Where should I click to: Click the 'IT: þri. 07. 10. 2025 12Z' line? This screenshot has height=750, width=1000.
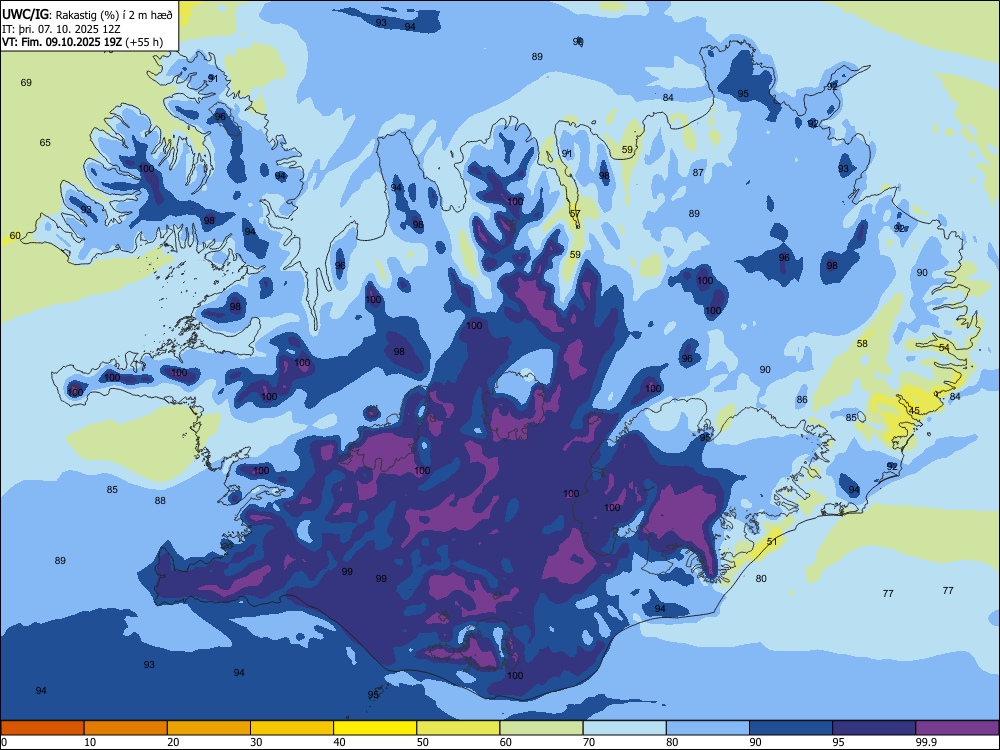[x=61, y=29]
